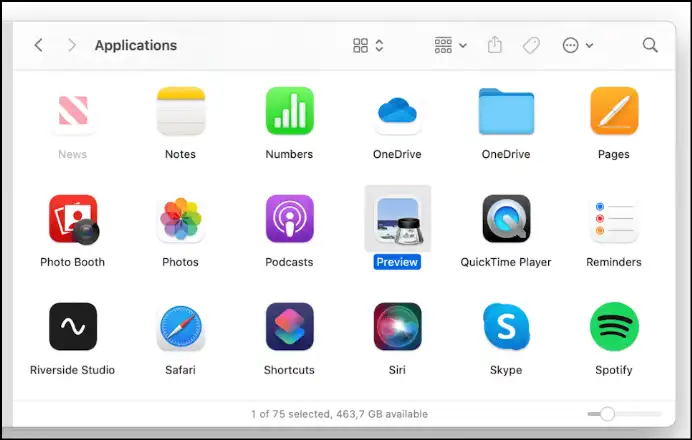Select the Podcasts app icon

click(x=290, y=219)
